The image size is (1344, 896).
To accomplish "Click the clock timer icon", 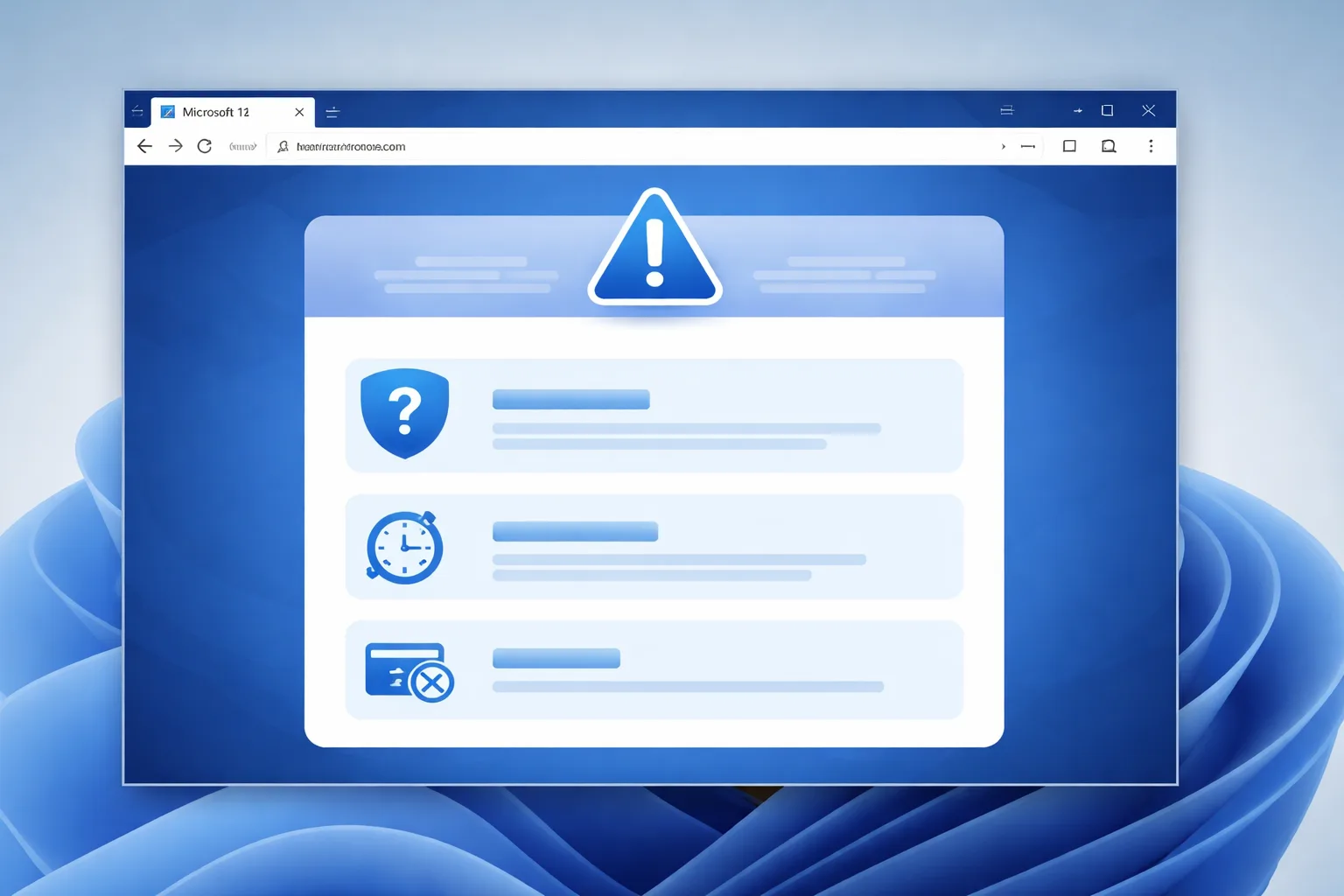I will coord(404,548).
